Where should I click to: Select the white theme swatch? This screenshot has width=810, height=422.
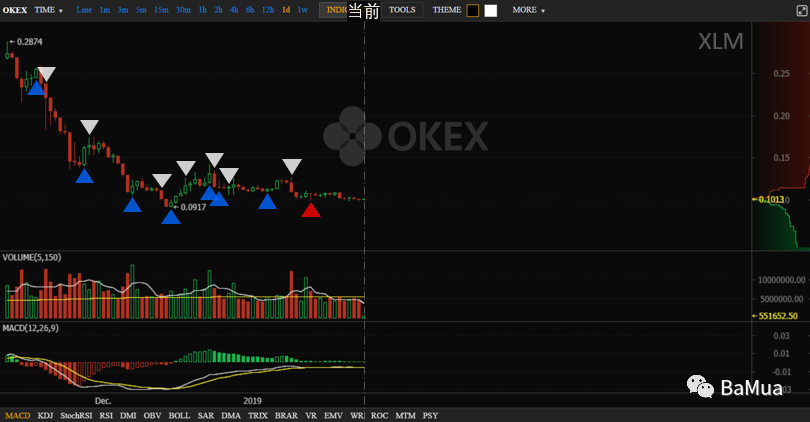click(491, 10)
